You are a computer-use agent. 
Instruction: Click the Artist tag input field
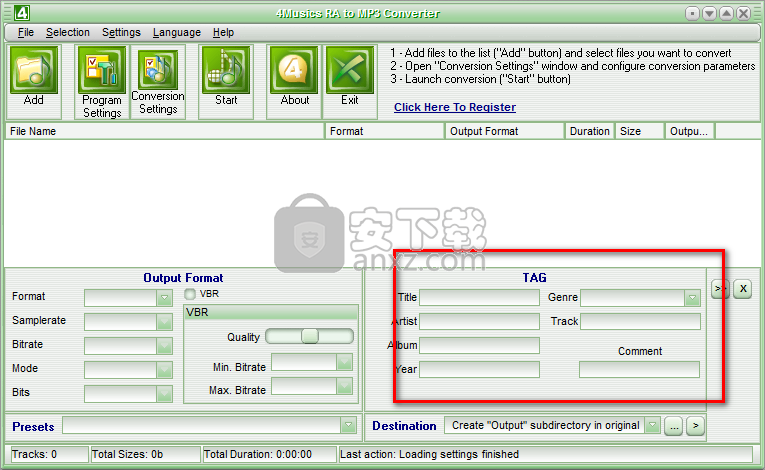pos(479,321)
